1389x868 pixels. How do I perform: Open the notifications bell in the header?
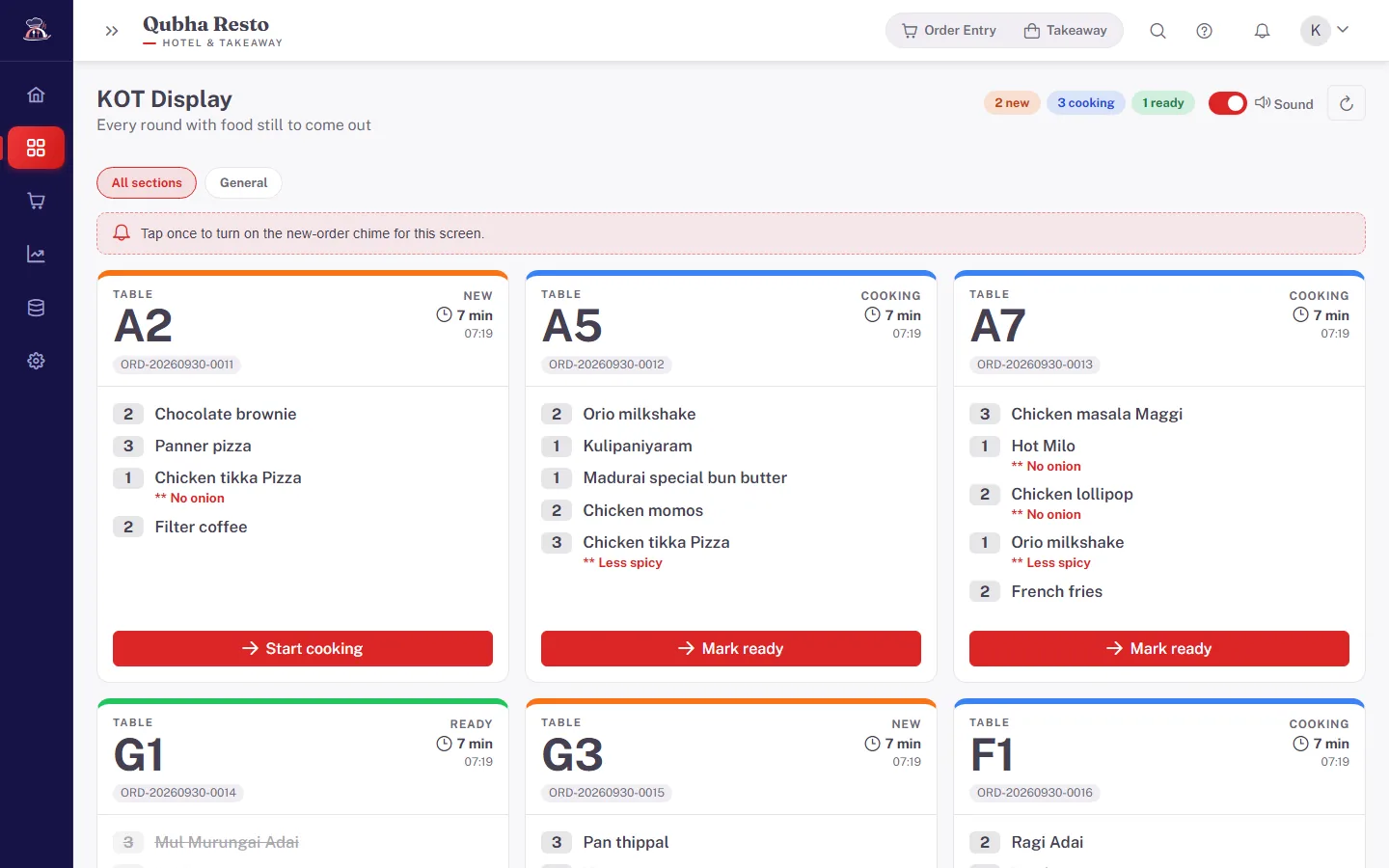tap(1262, 31)
